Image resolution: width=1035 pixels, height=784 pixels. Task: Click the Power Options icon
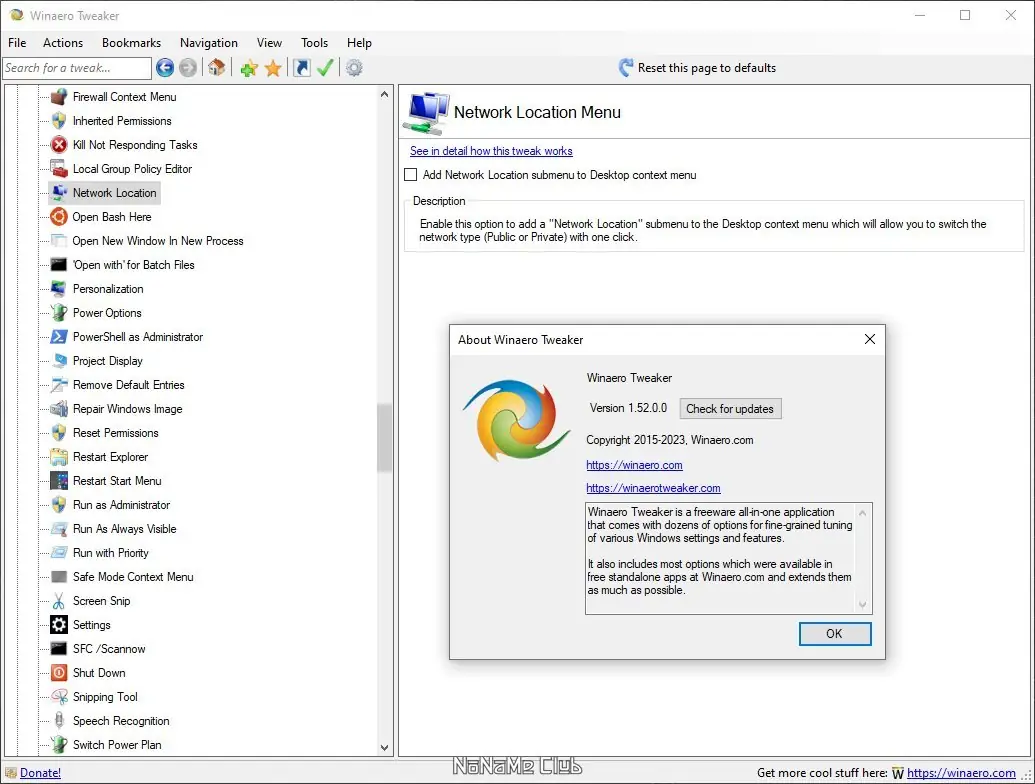pyautogui.click(x=59, y=313)
